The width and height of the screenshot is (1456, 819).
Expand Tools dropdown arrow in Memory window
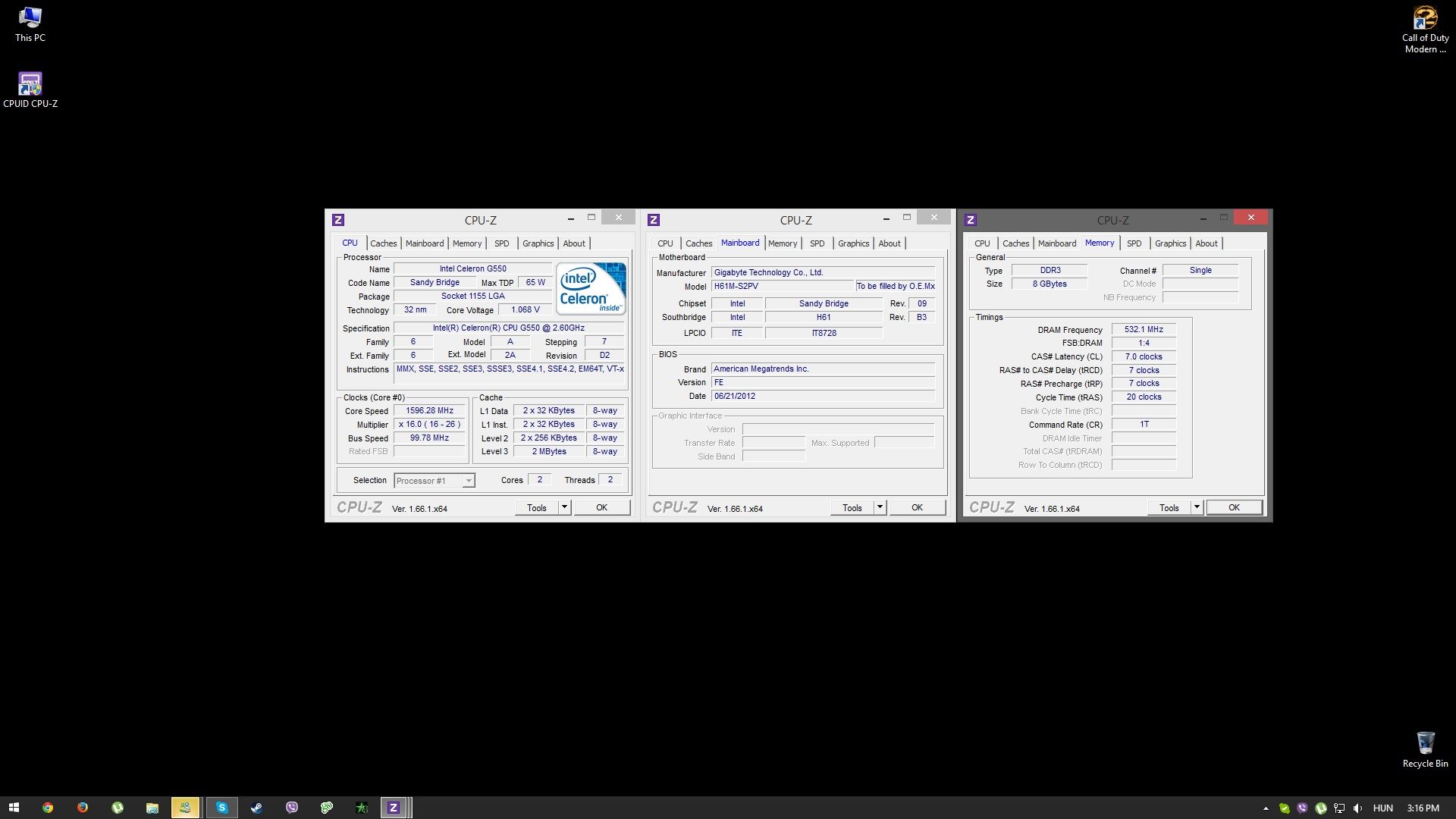coord(1197,507)
